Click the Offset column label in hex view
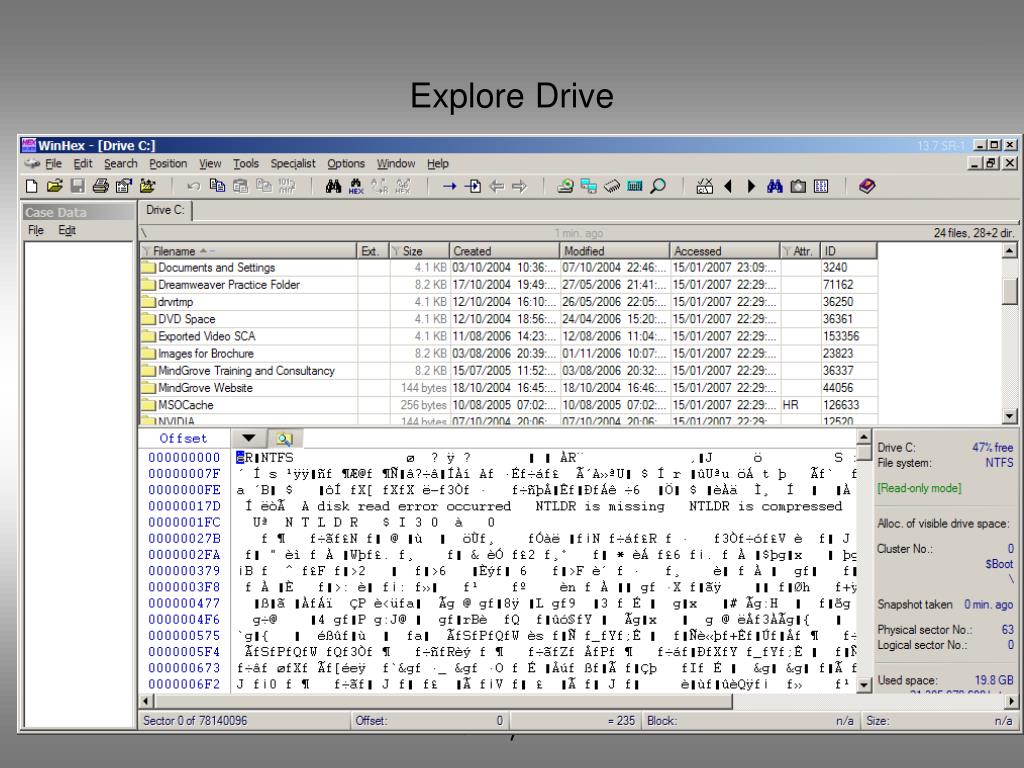Screen dimensions: 1024x768 [184, 439]
